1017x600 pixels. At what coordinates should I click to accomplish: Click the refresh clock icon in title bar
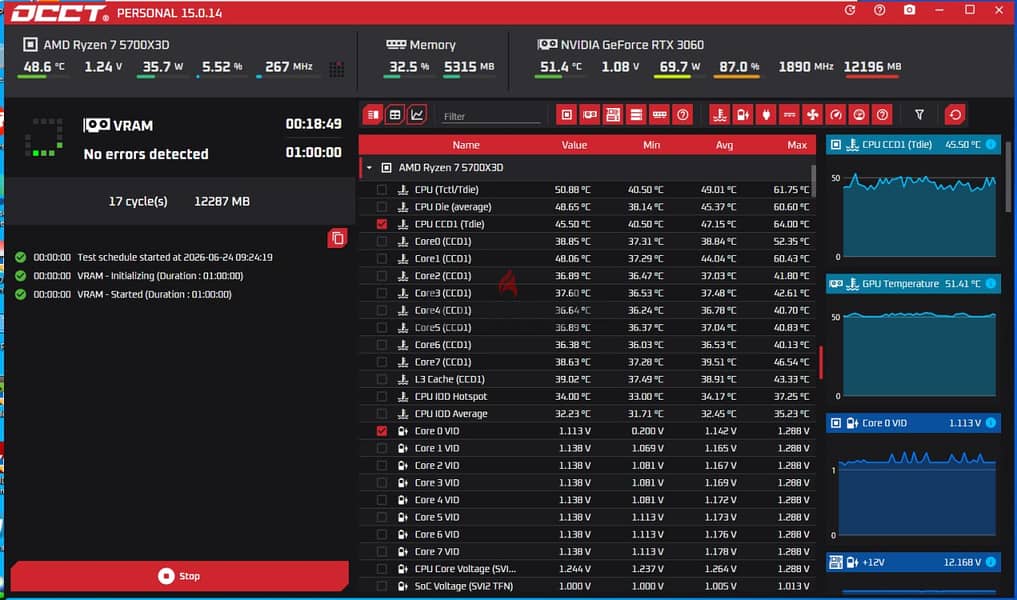(850, 10)
